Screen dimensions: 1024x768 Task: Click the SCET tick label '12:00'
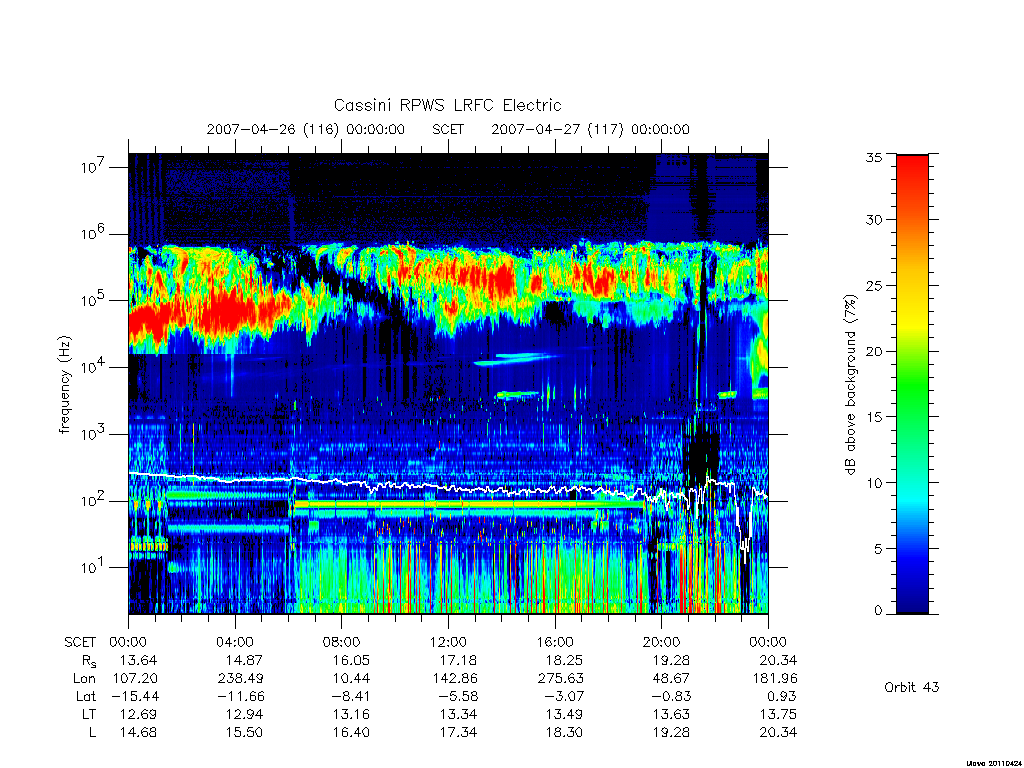(x=448, y=642)
